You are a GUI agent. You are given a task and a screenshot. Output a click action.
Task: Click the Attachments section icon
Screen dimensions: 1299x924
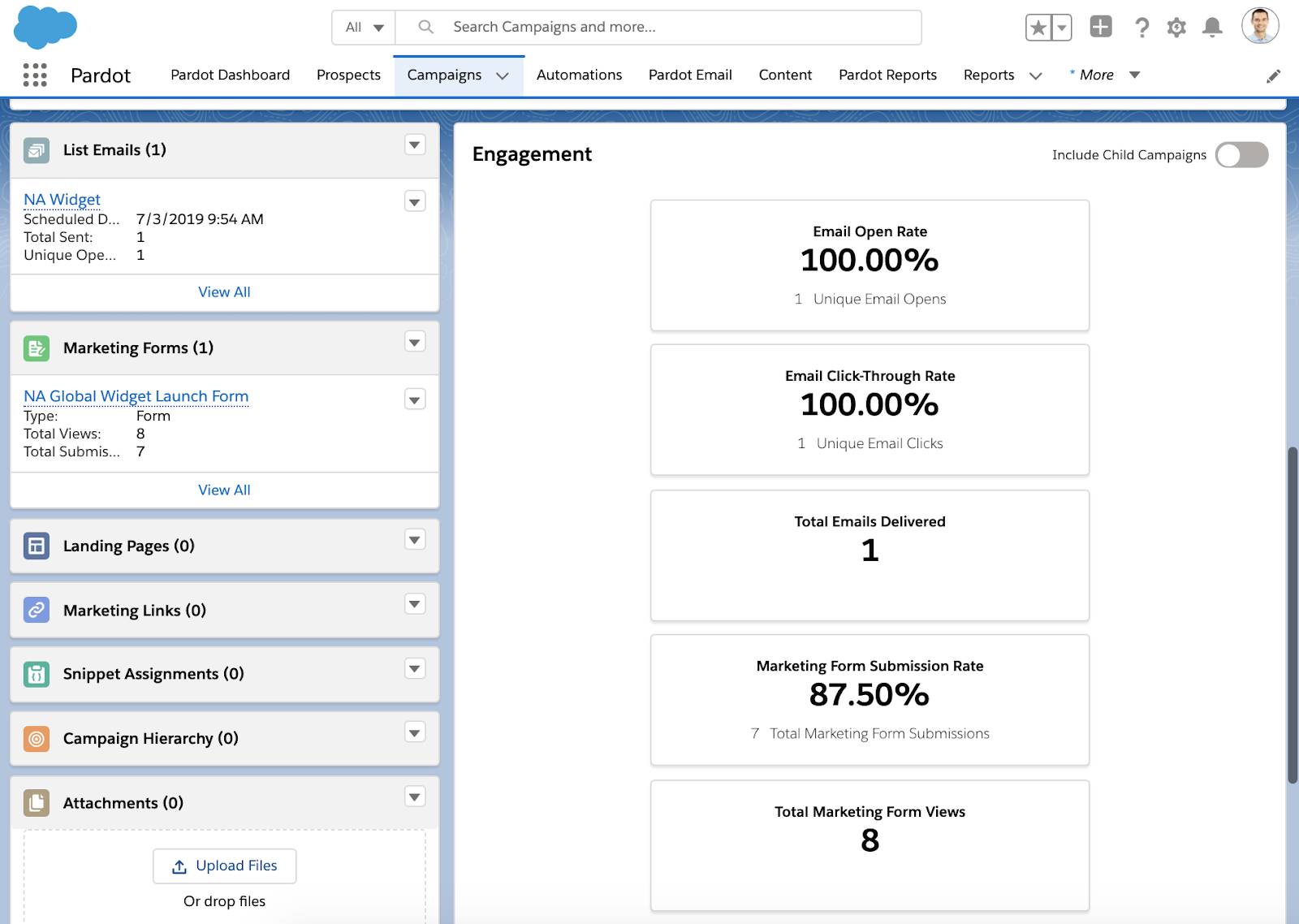(x=37, y=803)
